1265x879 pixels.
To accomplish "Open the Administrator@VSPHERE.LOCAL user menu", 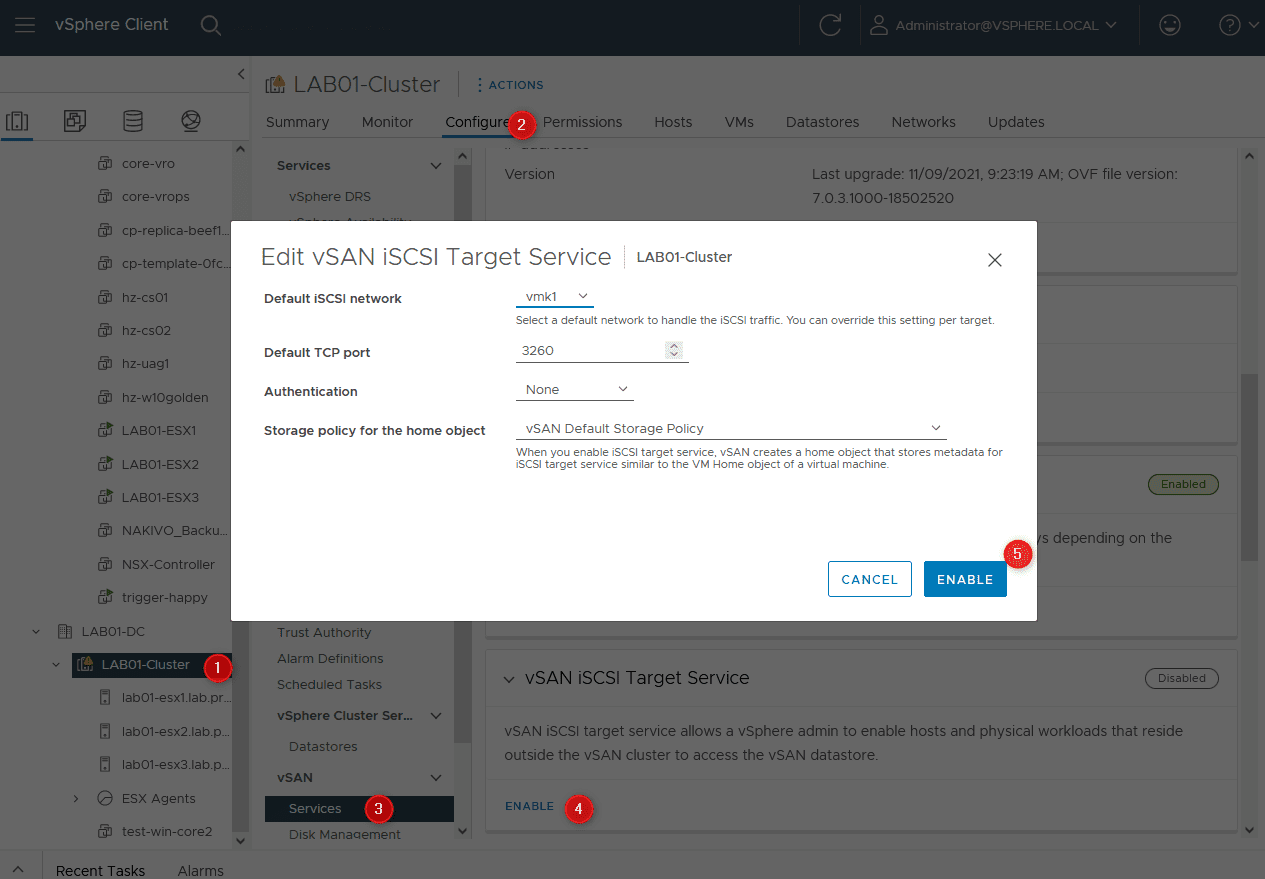I will pos(993,26).
